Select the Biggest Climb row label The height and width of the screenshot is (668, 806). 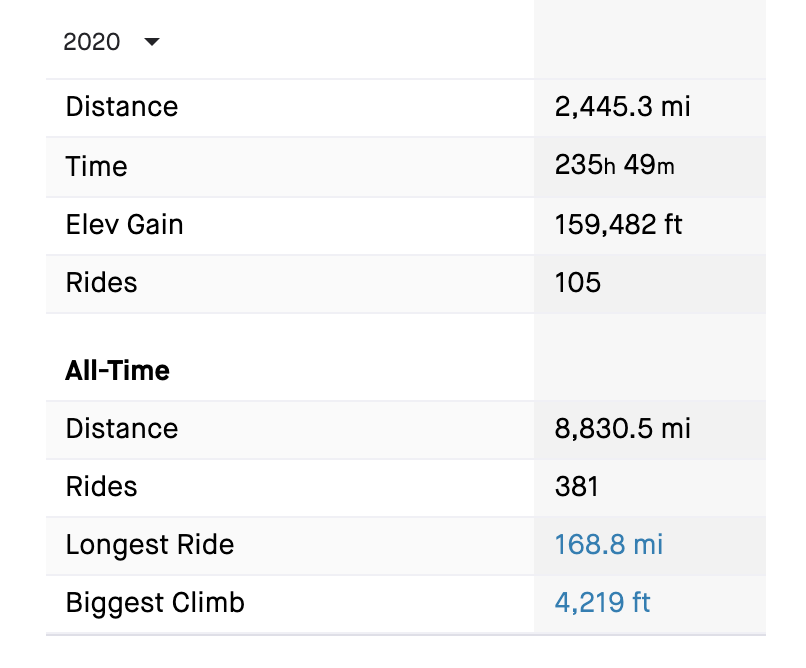tap(155, 603)
